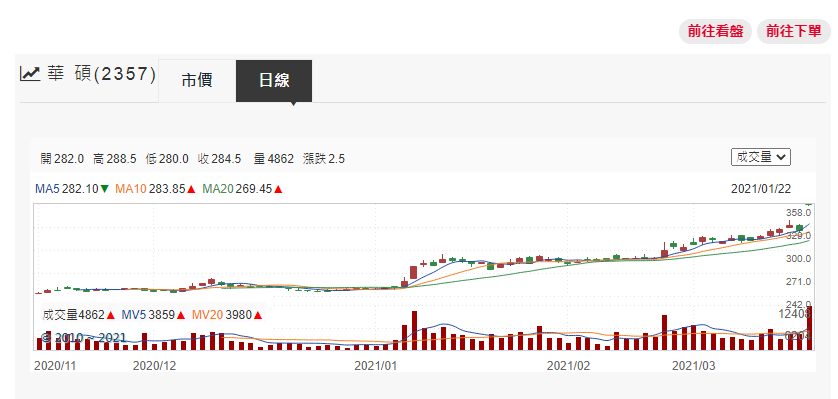Click the MV5 3859 label
Screen dimensions: 838x399
pos(148,315)
